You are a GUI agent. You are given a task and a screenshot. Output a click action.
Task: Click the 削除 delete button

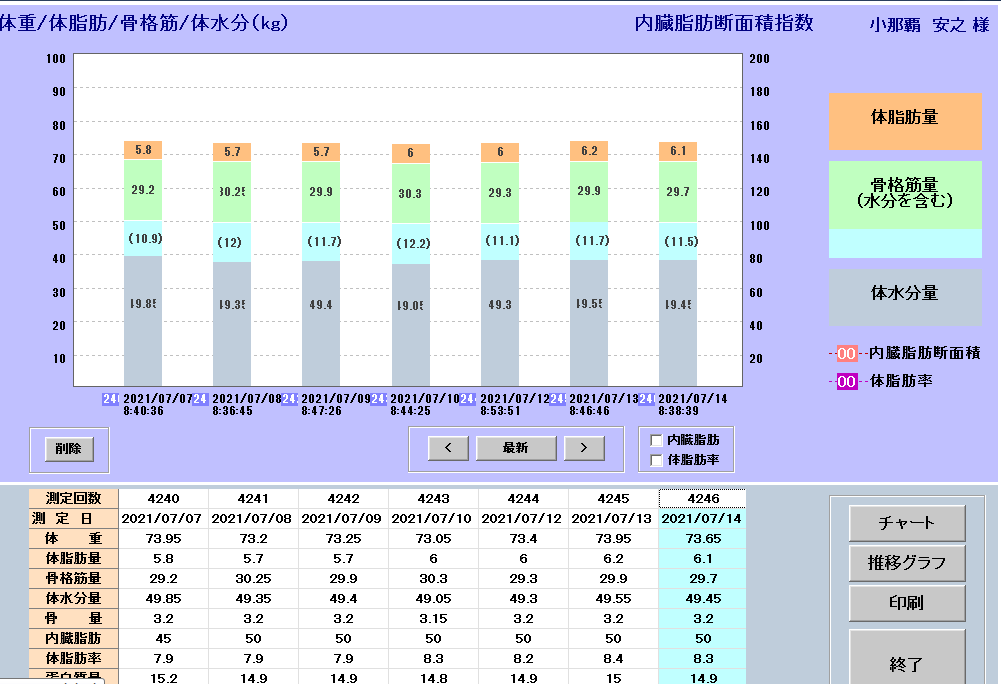[x=69, y=448]
